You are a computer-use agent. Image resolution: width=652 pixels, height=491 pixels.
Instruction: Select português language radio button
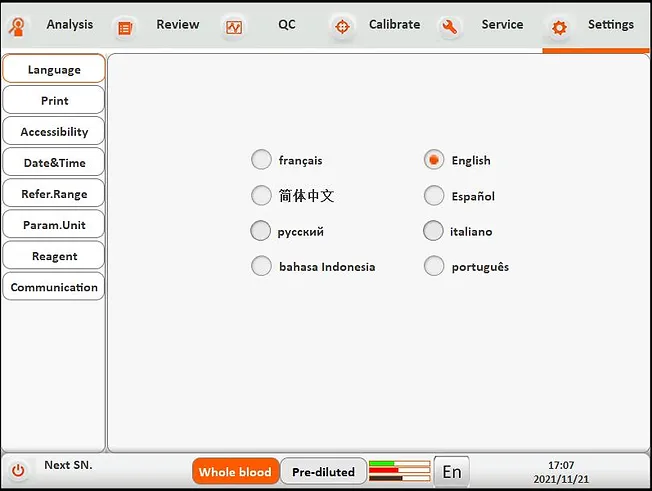[434, 266]
